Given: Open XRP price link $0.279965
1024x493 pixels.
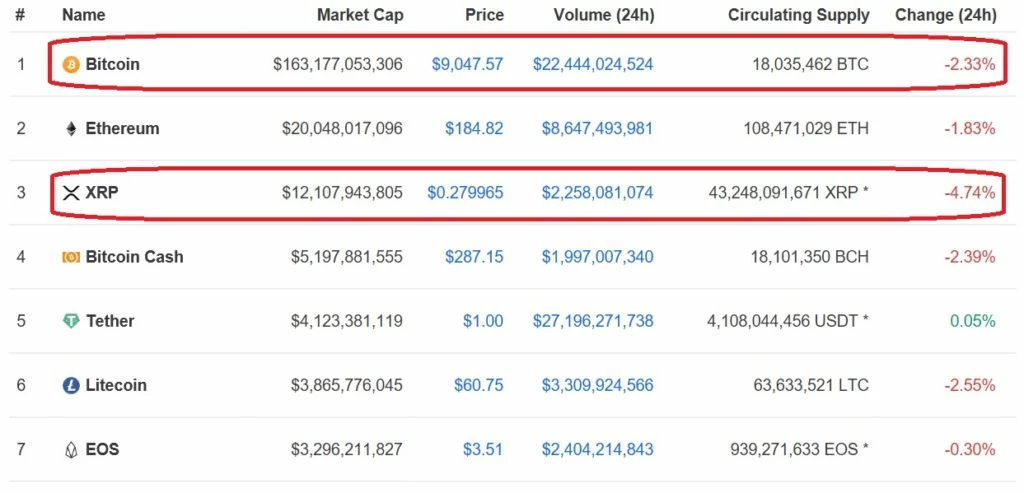Looking at the screenshot, I should coord(465,193).
